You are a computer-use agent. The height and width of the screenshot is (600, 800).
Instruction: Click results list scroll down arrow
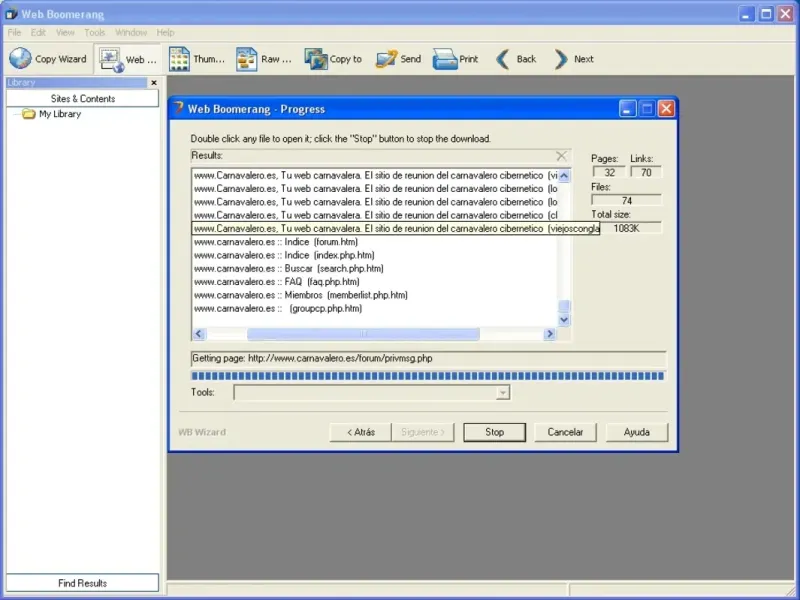(564, 320)
